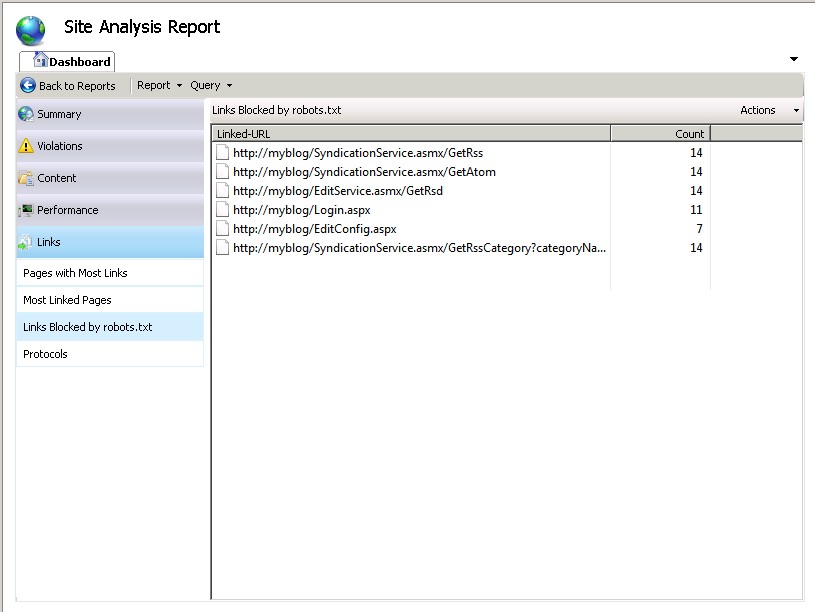
Task: Click the Dashboard tab house icon
Action: click(x=40, y=60)
